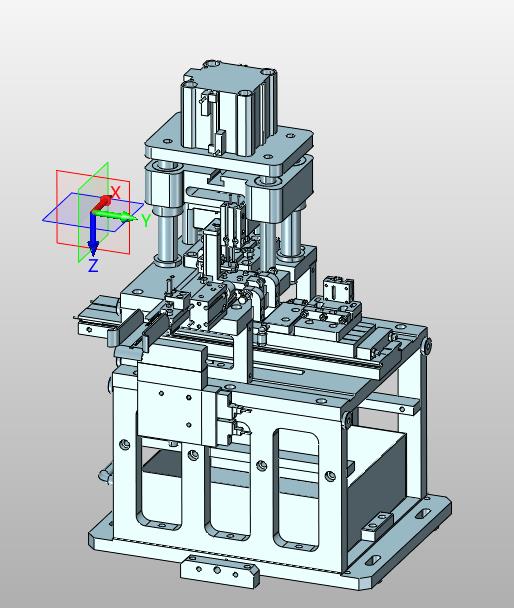Select the red X axis arrow
514x608 pixels.
click(x=103, y=203)
